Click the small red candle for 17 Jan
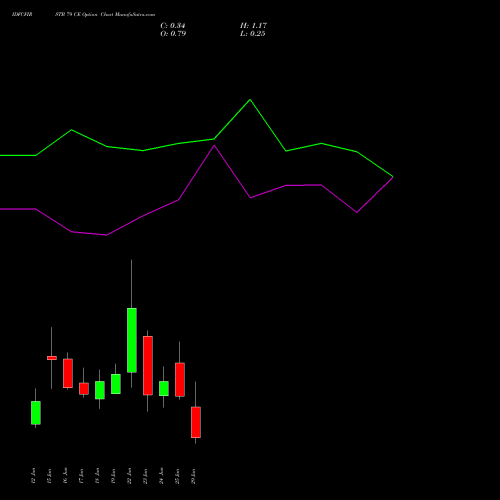The height and width of the screenshot is (500, 500). 84,389
